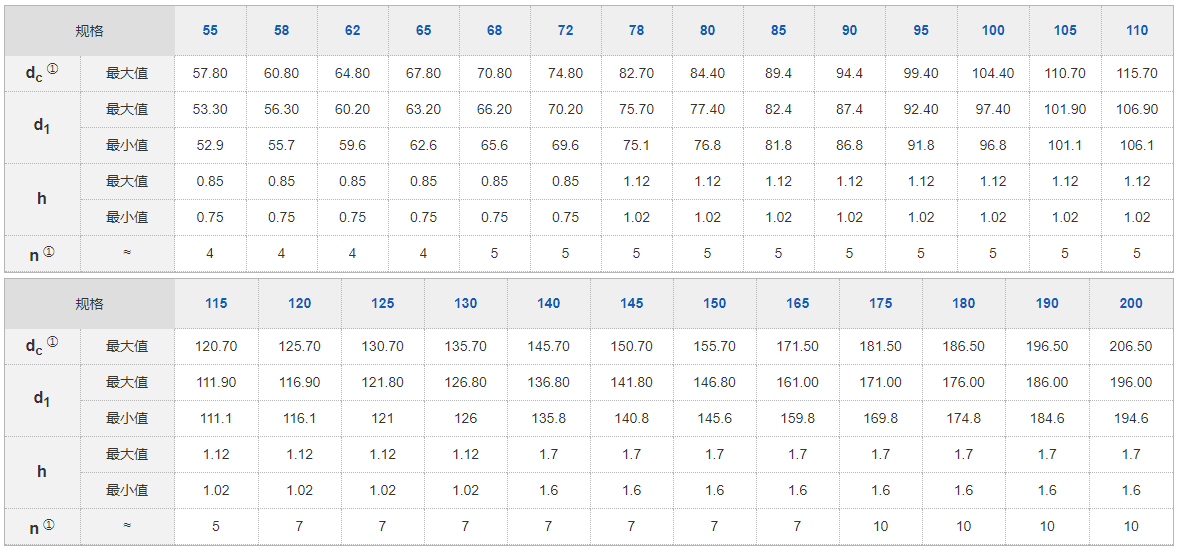Open the size 145 specification link

coord(632,303)
